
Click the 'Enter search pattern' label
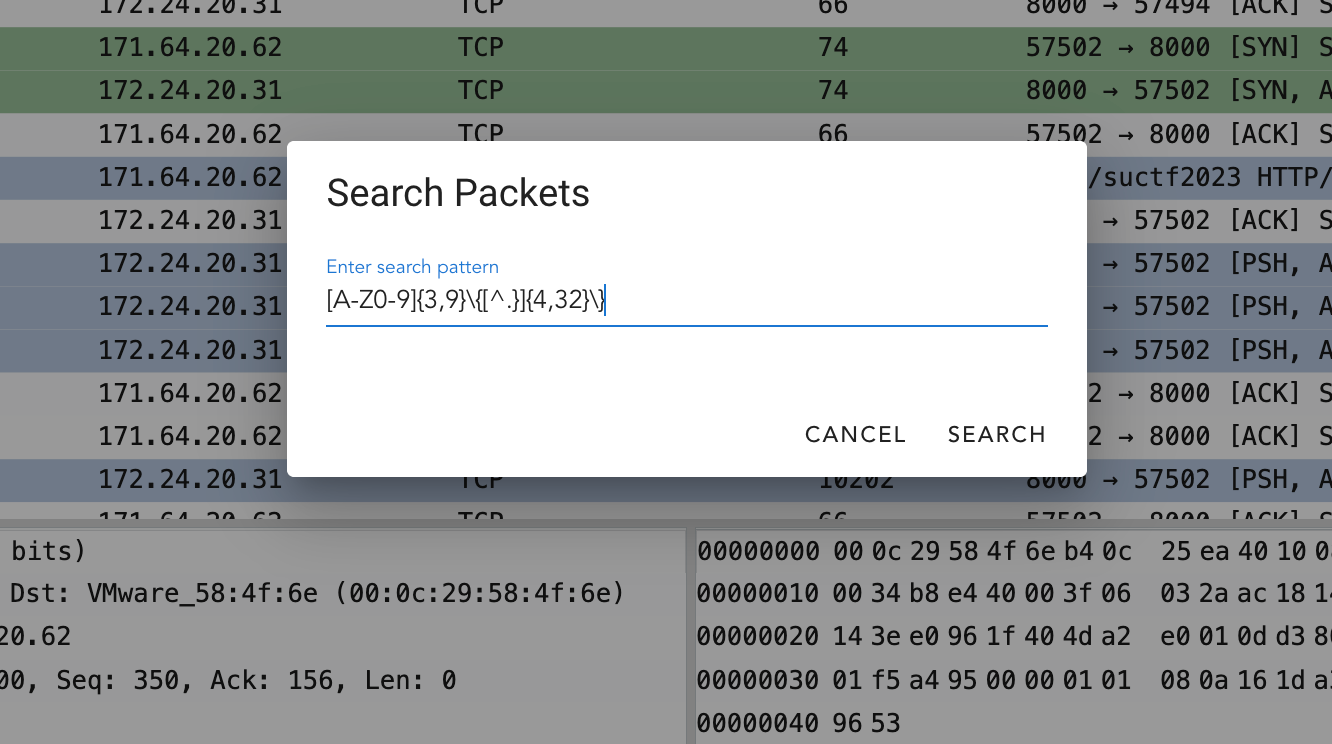(412, 267)
